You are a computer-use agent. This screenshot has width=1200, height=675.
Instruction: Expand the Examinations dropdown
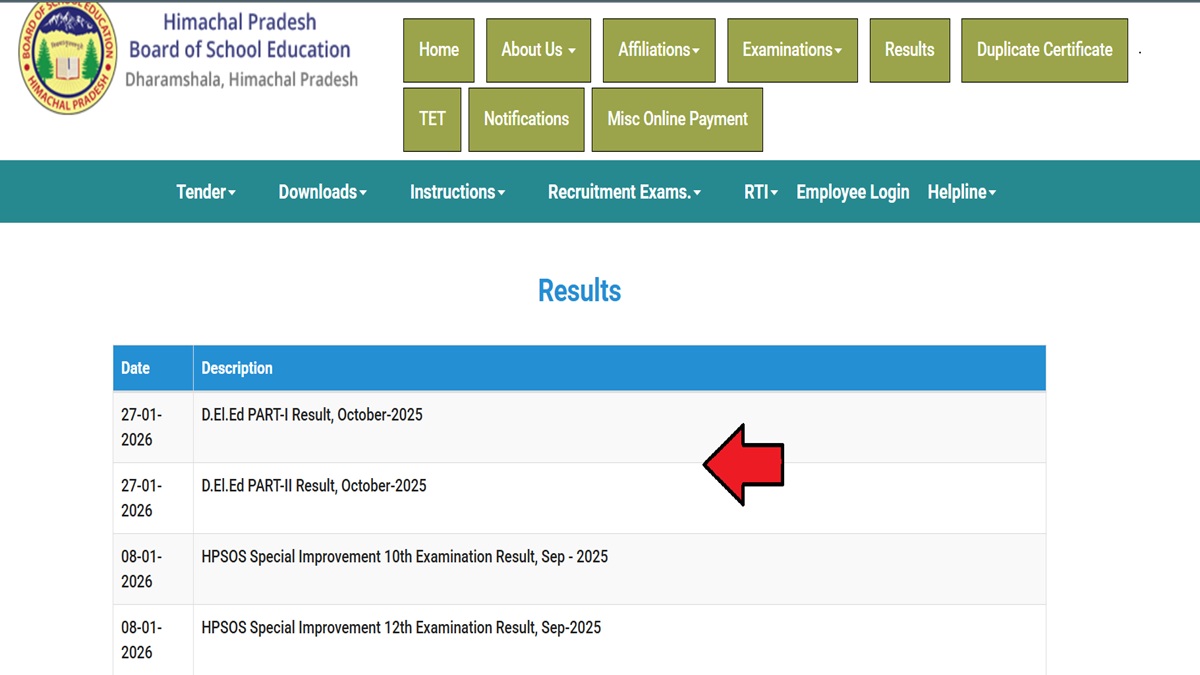click(x=791, y=50)
